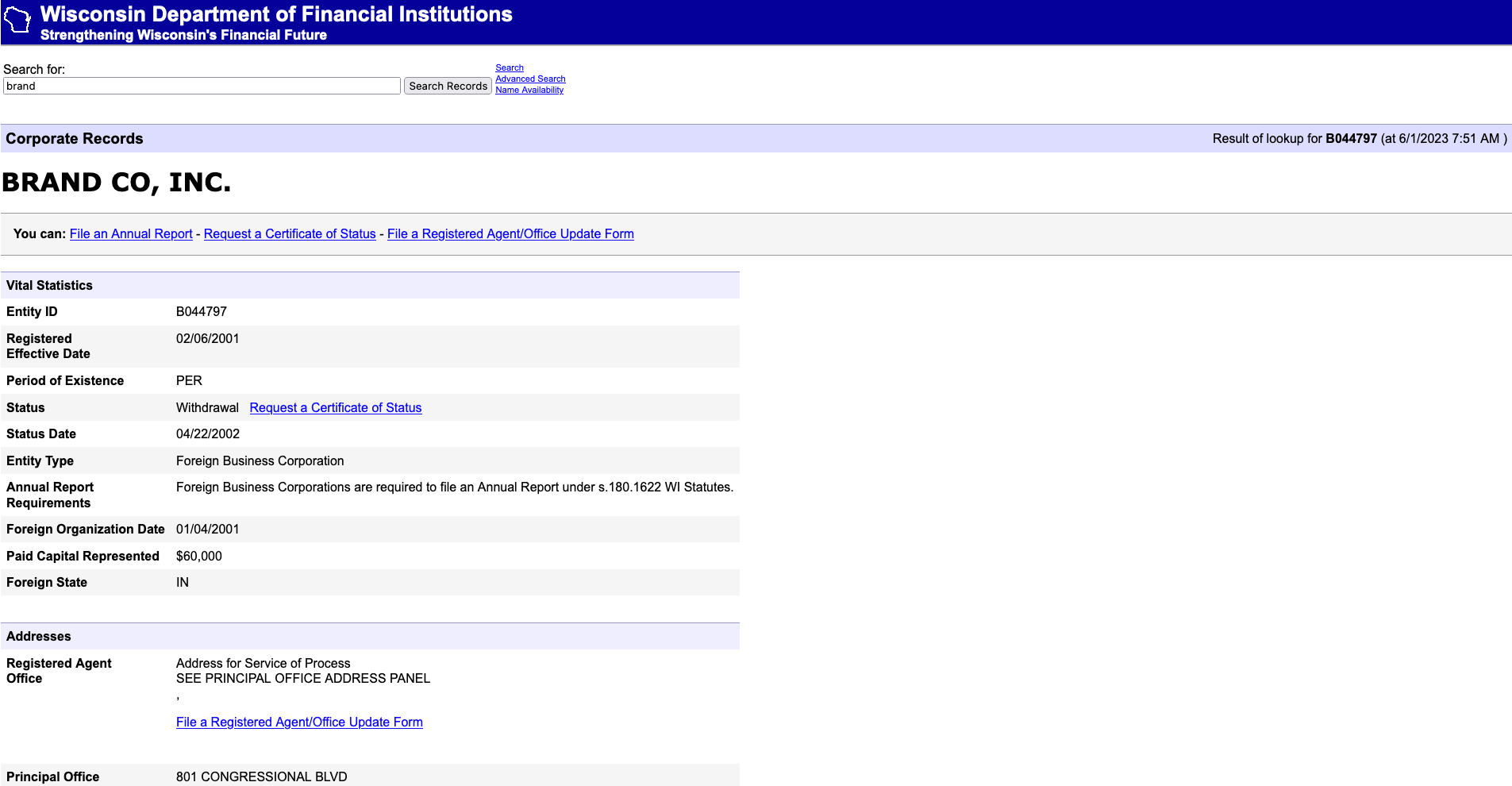Click the Search for text input field

202,86
